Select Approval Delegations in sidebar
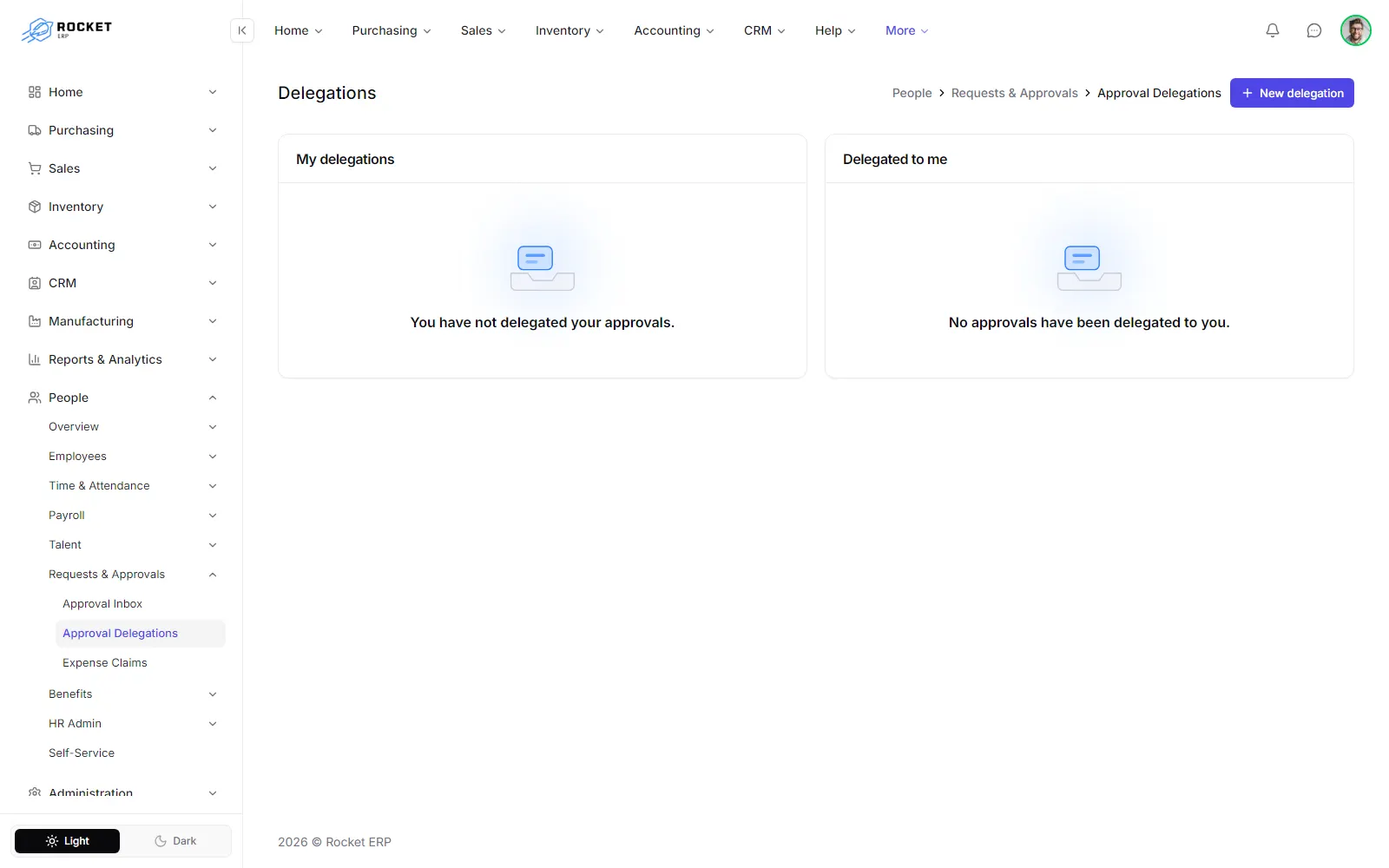 (x=141, y=634)
